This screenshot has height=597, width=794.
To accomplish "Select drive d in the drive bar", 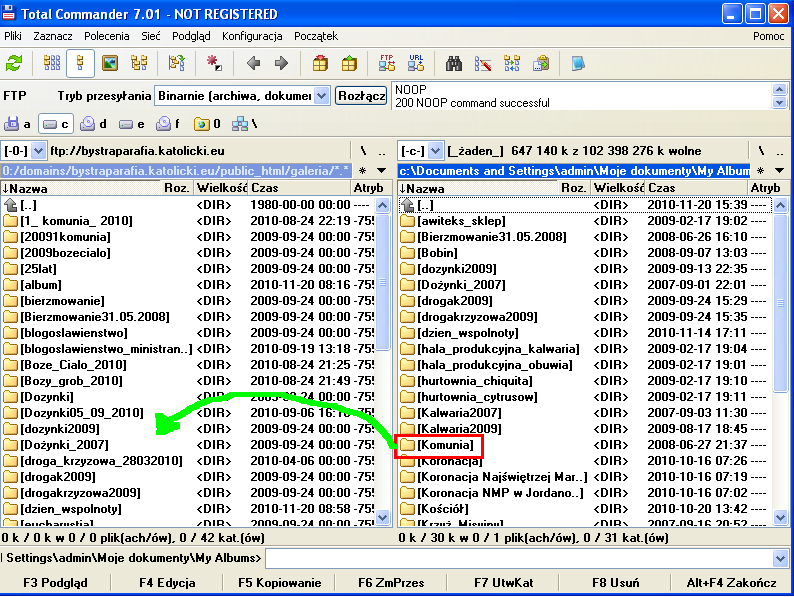I will 92,124.
